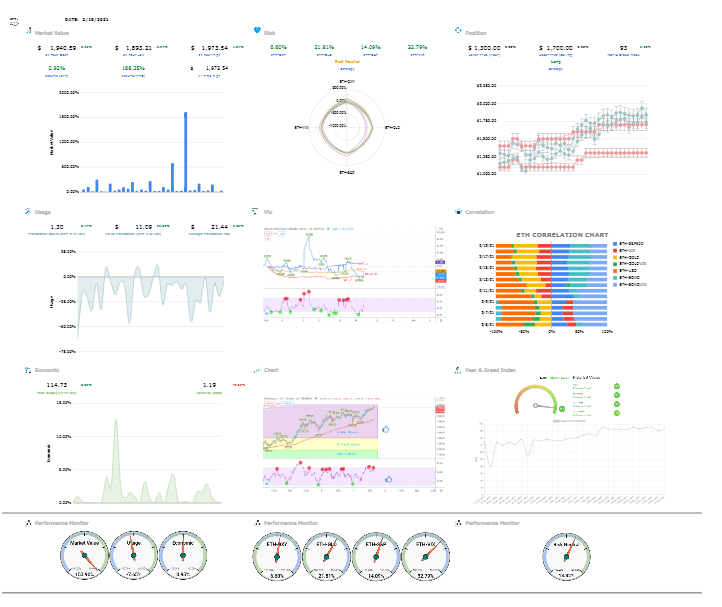Image resolution: width=722 pixels, height=607 pixels.
Task: Click the Fear & Greed history line chart
Action: click(x=570, y=462)
